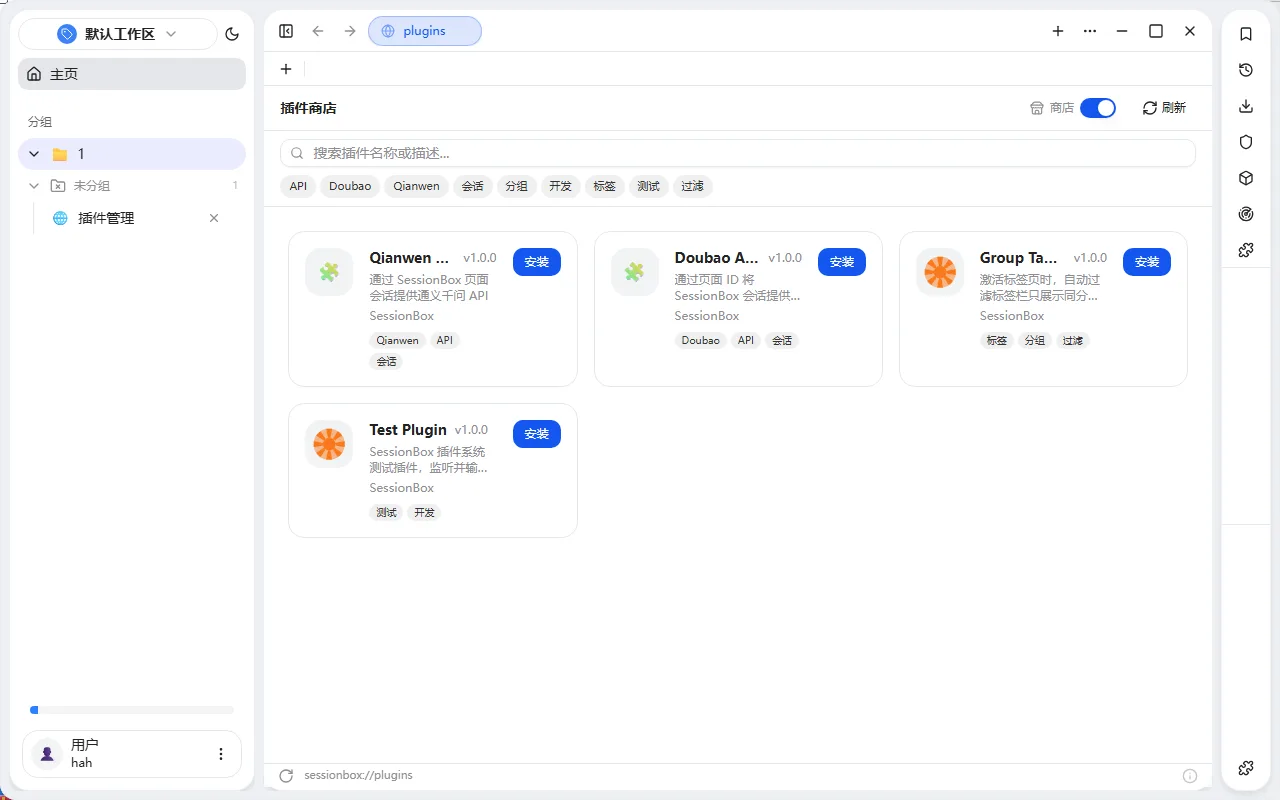Toggle dark mode with the moon icon

click(x=233, y=34)
